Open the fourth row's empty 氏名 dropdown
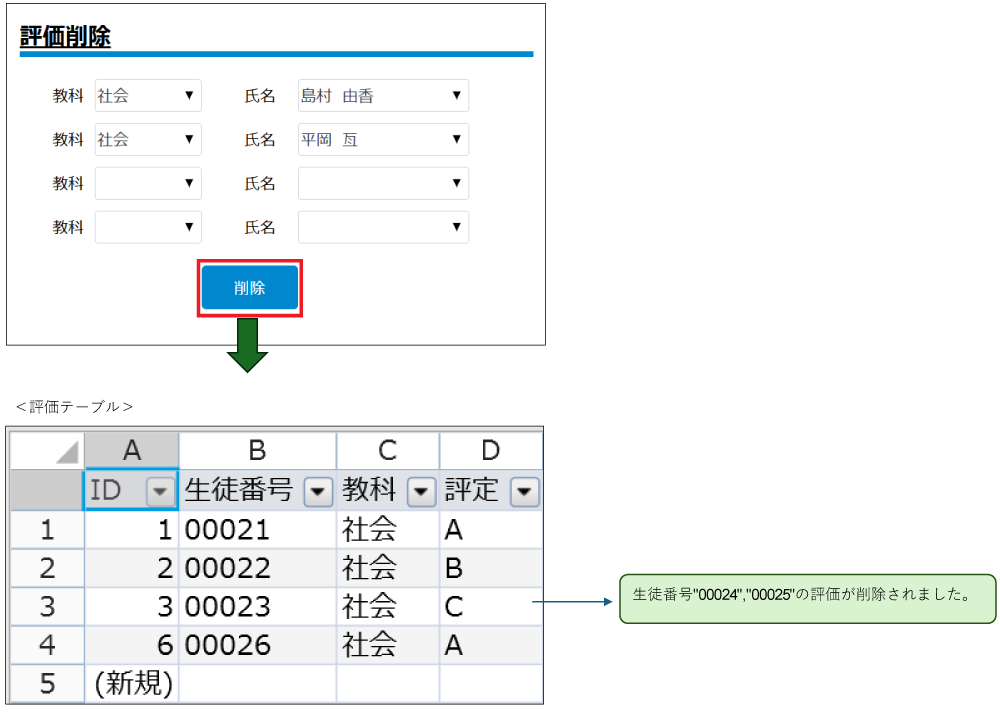The width and height of the screenshot is (1000, 714). click(383, 227)
